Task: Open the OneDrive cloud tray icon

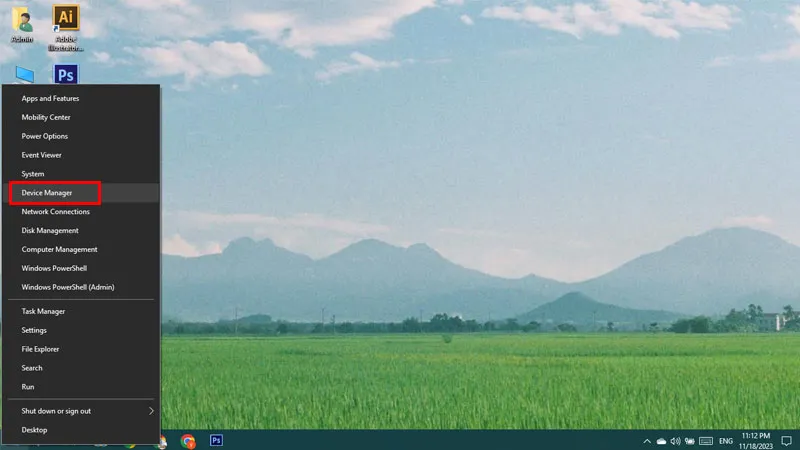Action: click(661, 441)
